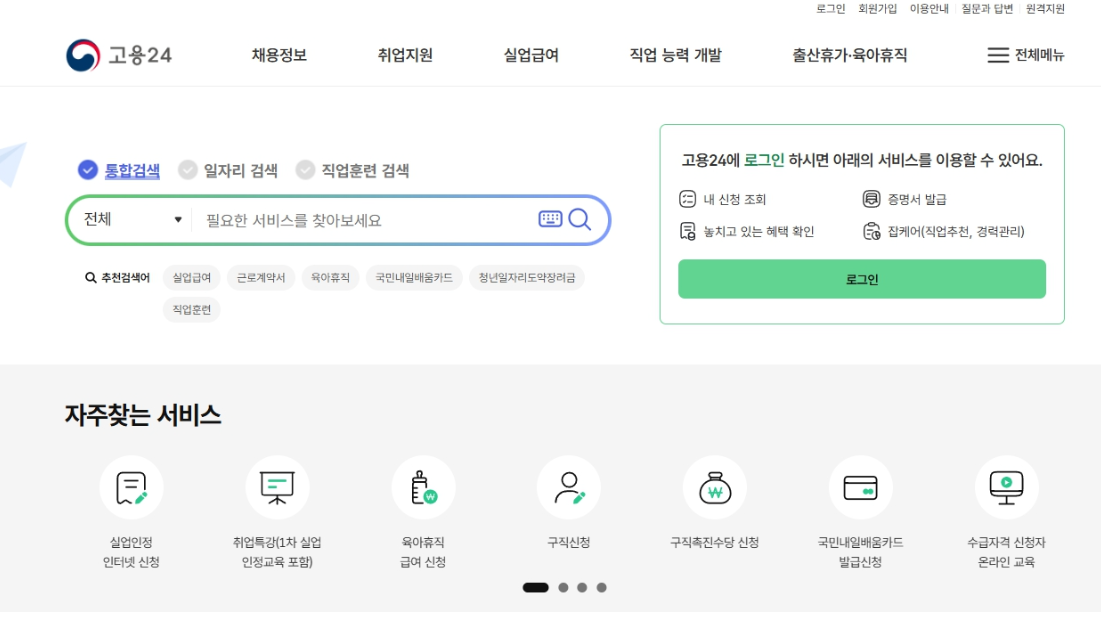
Task: Select 국민내일배움카드 발급신청 card icon
Action: (861, 488)
